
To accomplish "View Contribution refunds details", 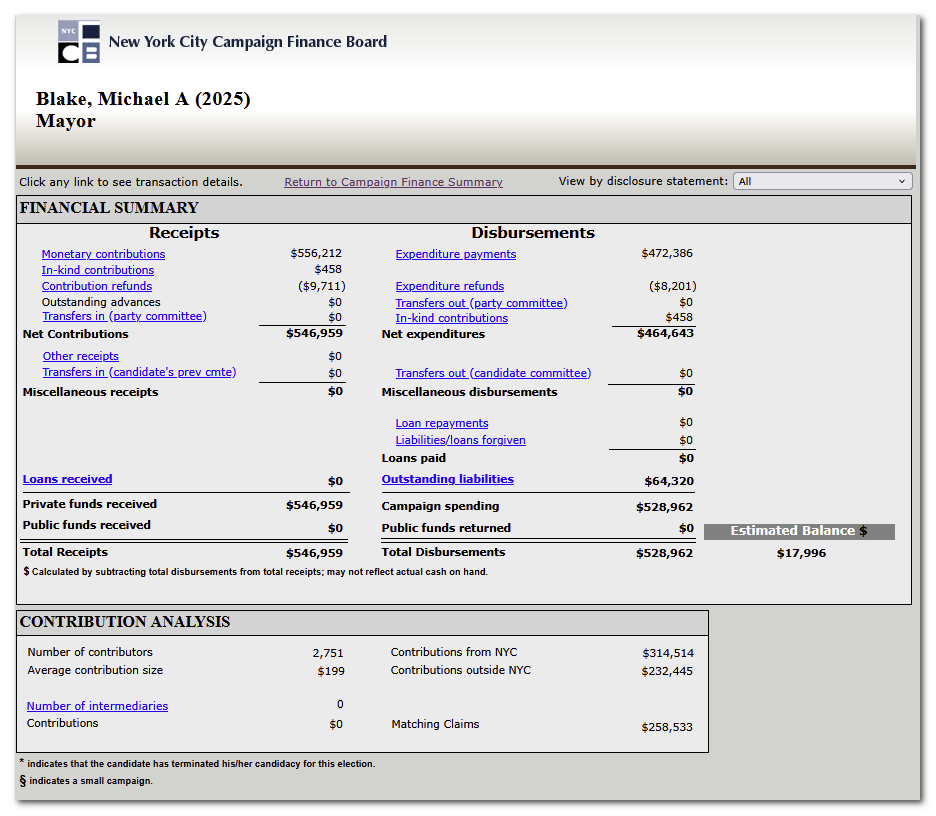I will 97,286.
